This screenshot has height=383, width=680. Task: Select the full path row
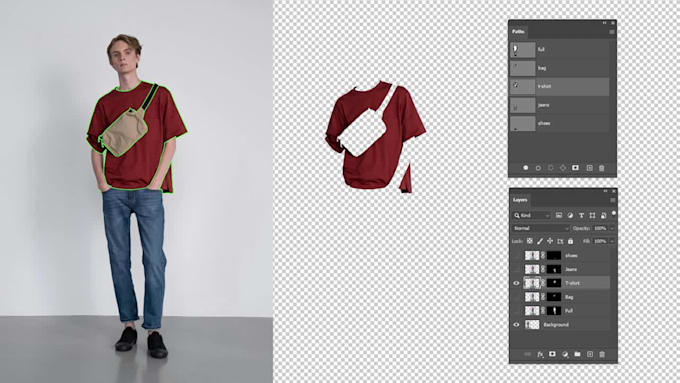(x=559, y=50)
